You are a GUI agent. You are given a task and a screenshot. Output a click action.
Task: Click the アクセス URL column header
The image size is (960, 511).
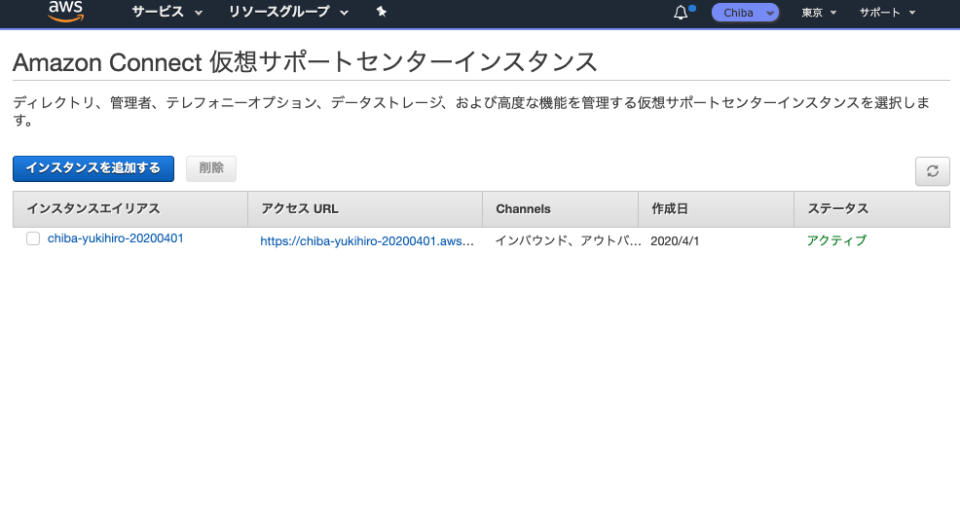pos(365,209)
